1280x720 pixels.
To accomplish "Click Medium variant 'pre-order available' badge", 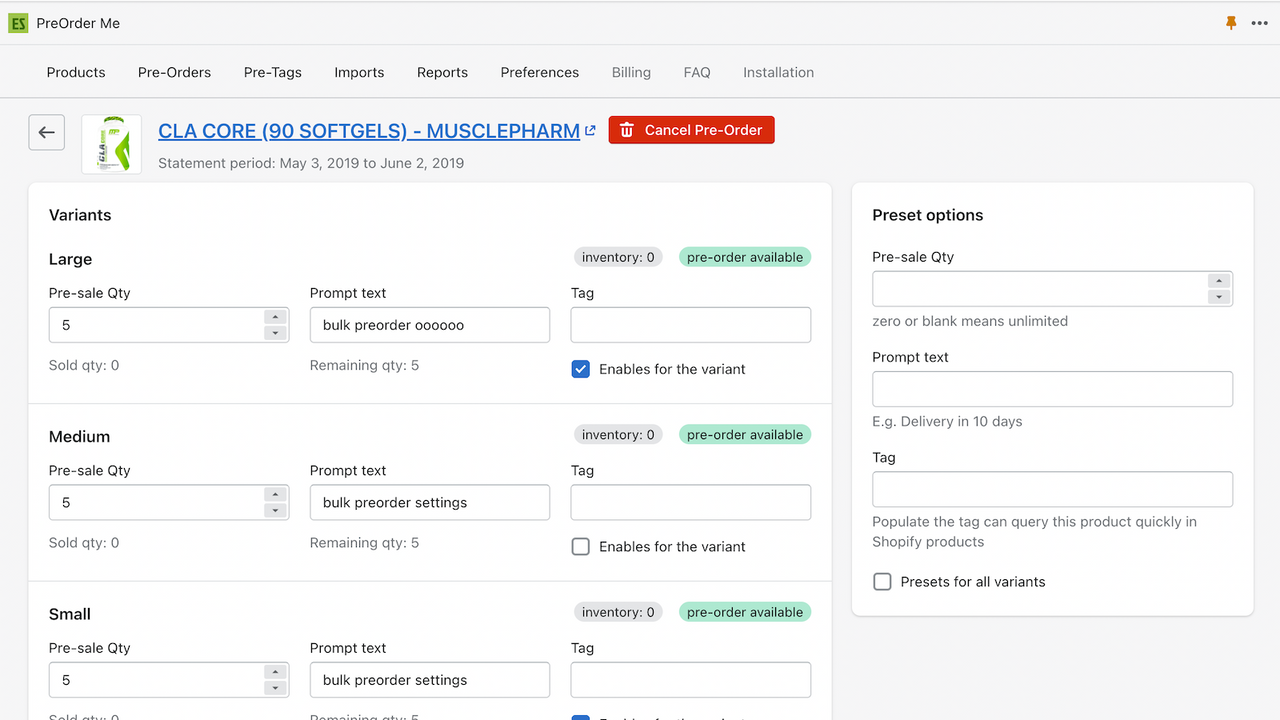I will 745,435.
